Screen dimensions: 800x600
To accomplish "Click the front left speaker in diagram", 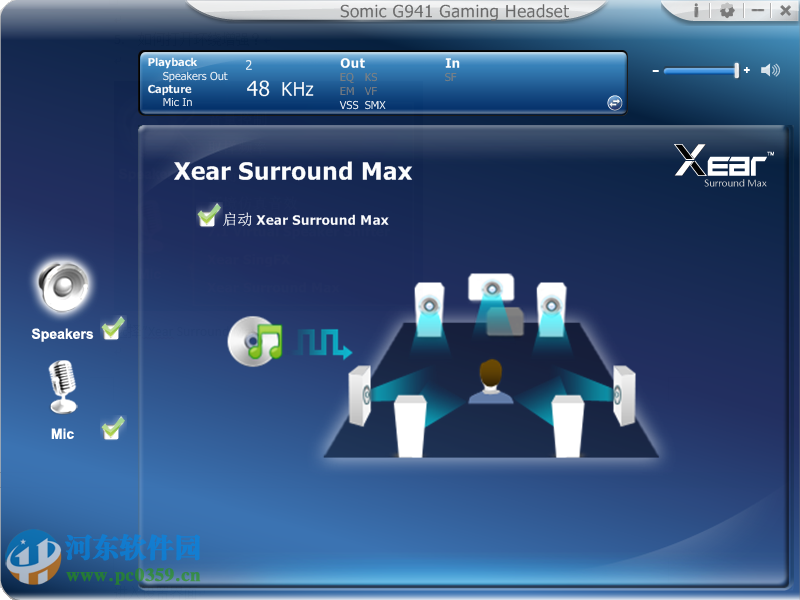I will (x=429, y=309).
